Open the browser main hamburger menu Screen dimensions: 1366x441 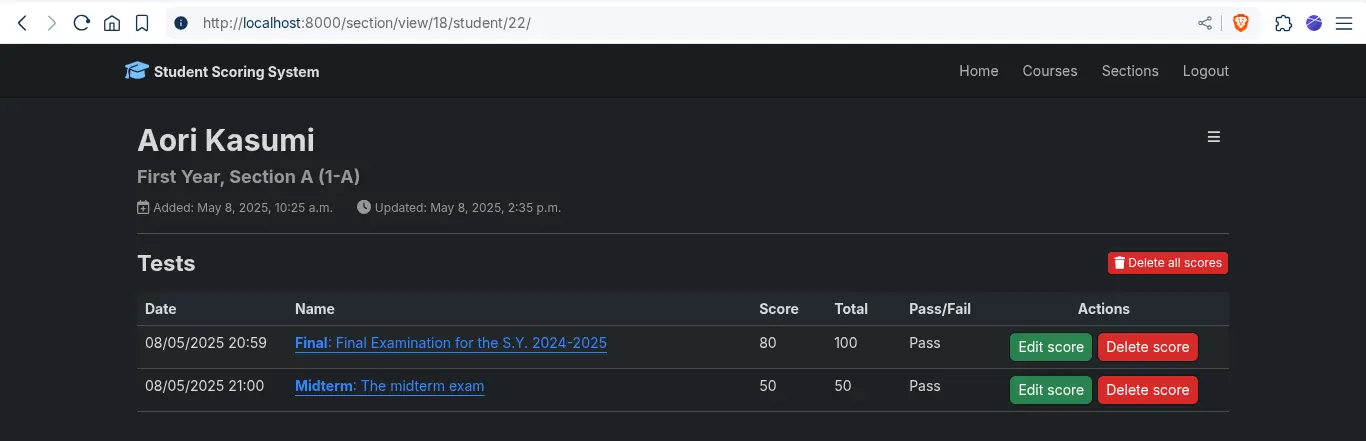[x=1344, y=22]
